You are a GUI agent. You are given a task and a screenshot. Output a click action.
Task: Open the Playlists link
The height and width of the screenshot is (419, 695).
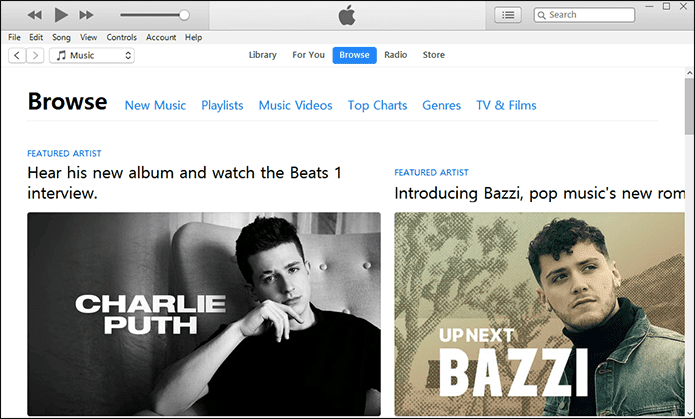click(222, 106)
